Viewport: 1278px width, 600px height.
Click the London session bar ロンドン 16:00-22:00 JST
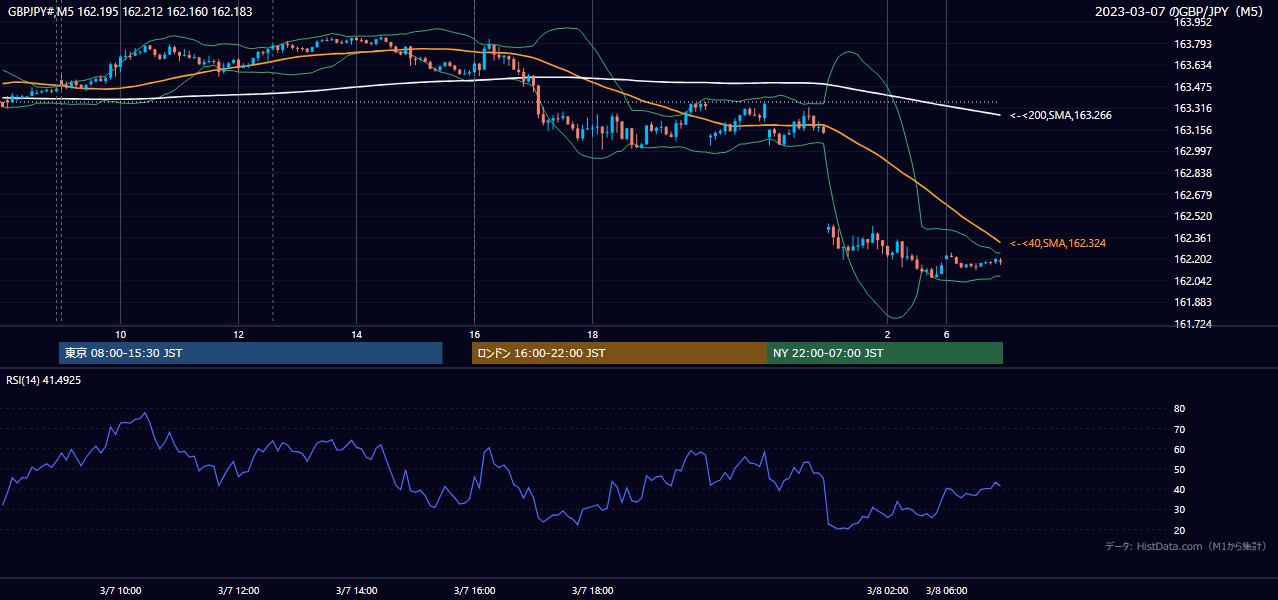619,353
